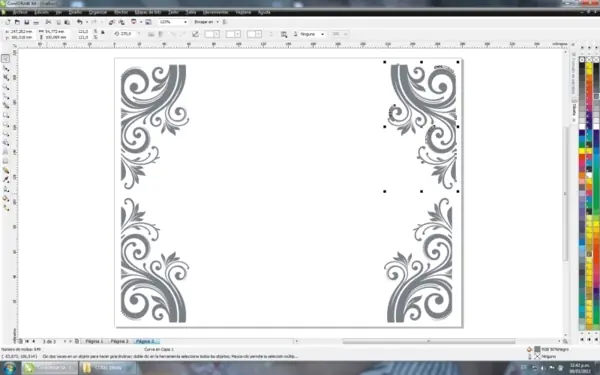This screenshot has height=375, width=600.
Task: Click the Print icon in the toolbar
Action: point(36,22)
